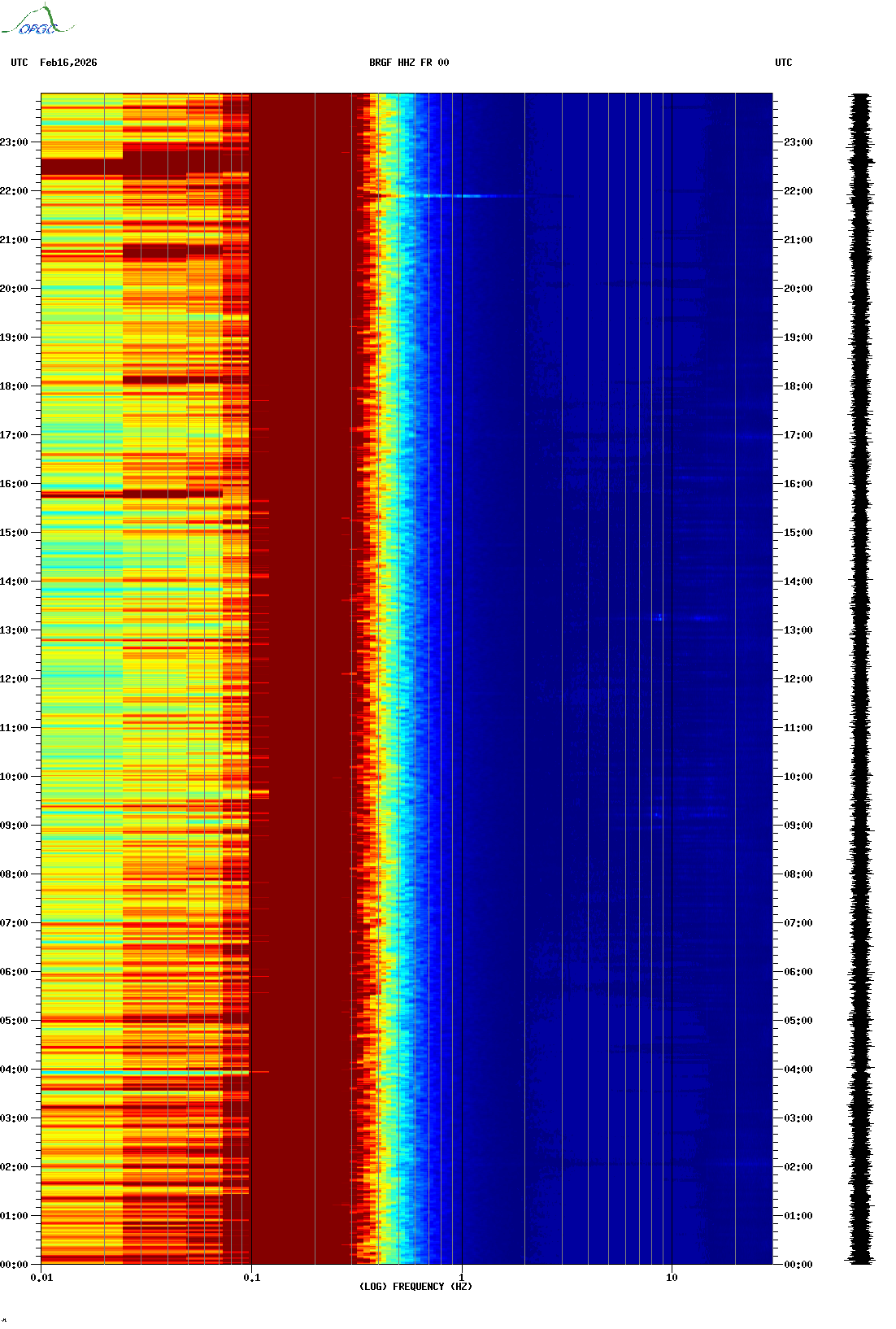Click the 22:00 tick on the right axis
The height and width of the screenshot is (1329, 896).
click(x=798, y=191)
